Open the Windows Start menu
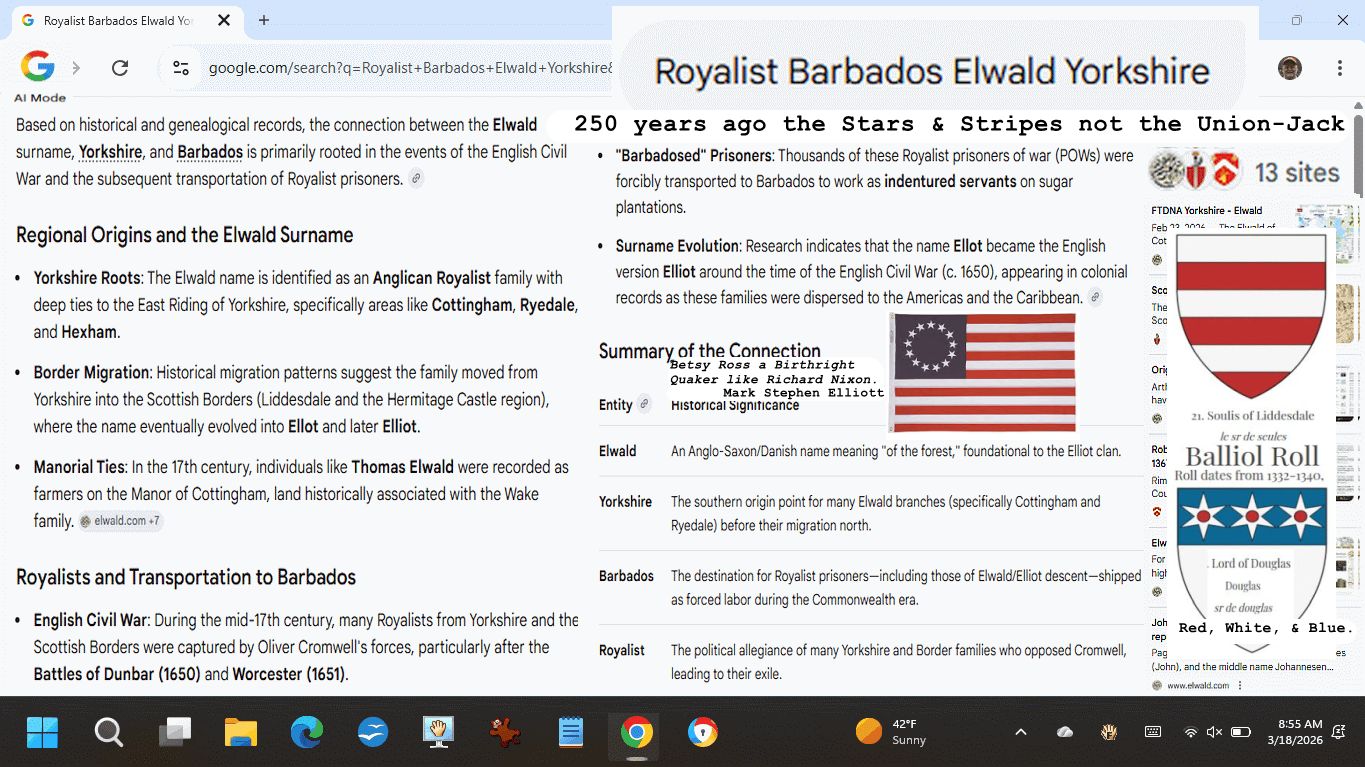 click(43, 733)
